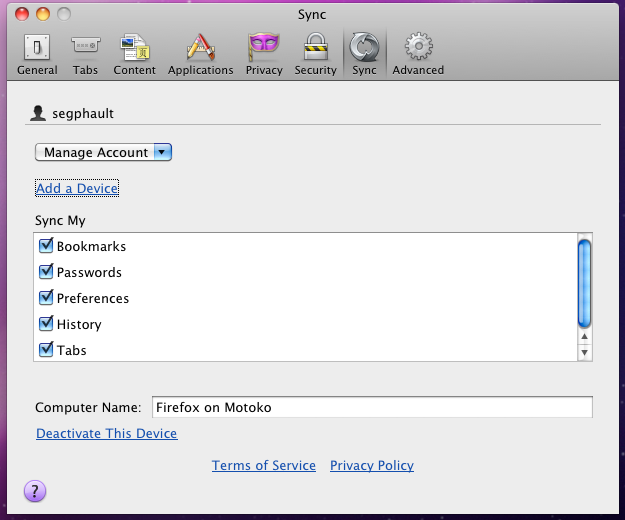Expand the Manage Account dropdown
The width and height of the screenshot is (625, 520).
(x=103, y=152)
